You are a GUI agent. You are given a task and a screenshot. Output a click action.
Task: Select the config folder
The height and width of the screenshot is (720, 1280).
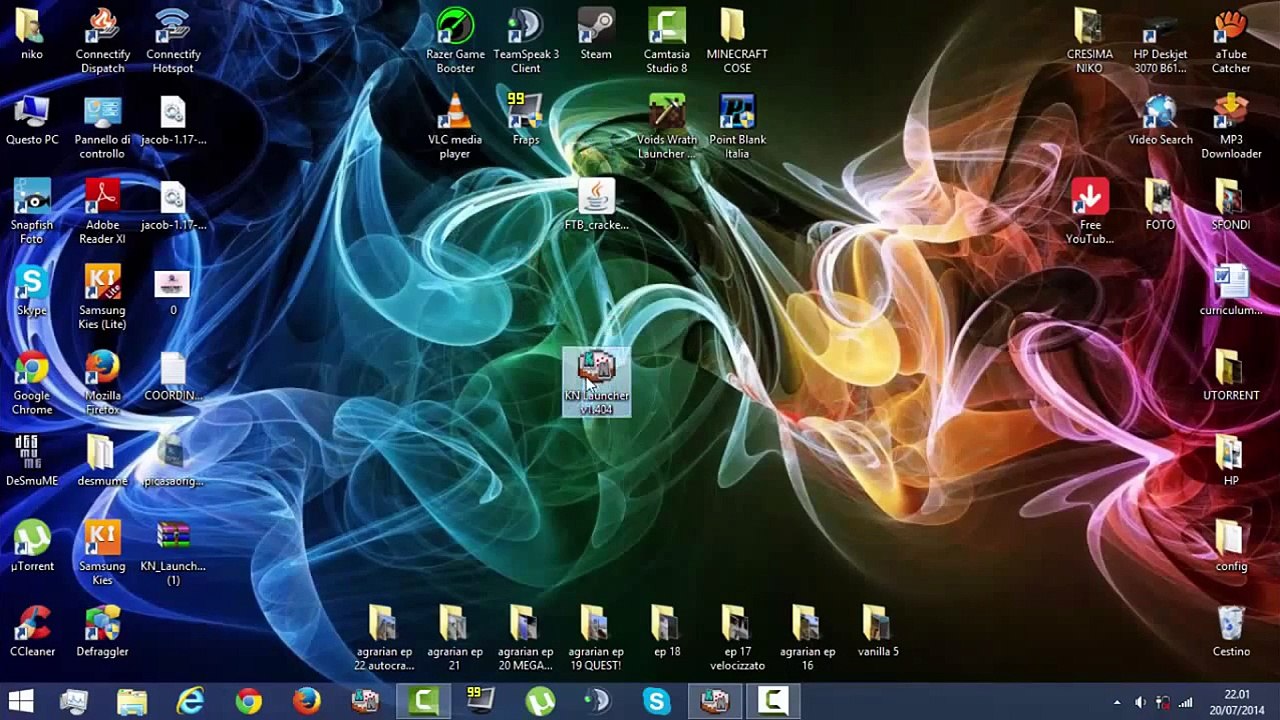(1231, 546)
